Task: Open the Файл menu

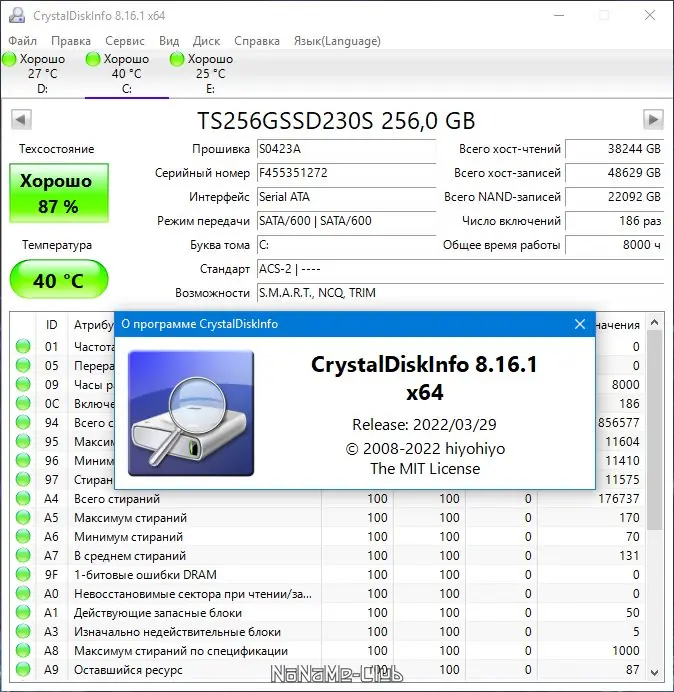Action: pos(23,41)
